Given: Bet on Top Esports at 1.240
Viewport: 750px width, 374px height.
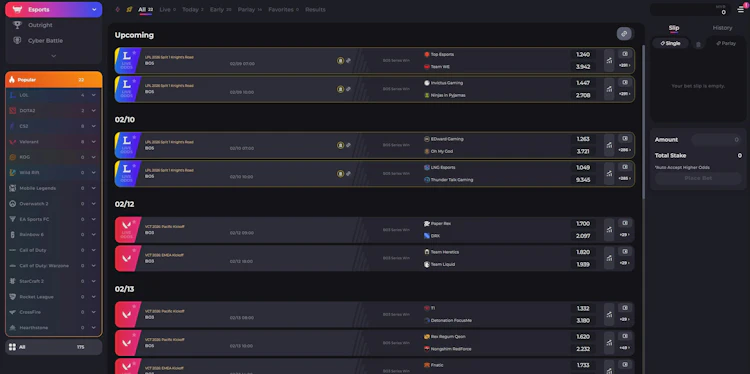Looking at the screenshot, I should pyautogui.click(x=583, y=55).
